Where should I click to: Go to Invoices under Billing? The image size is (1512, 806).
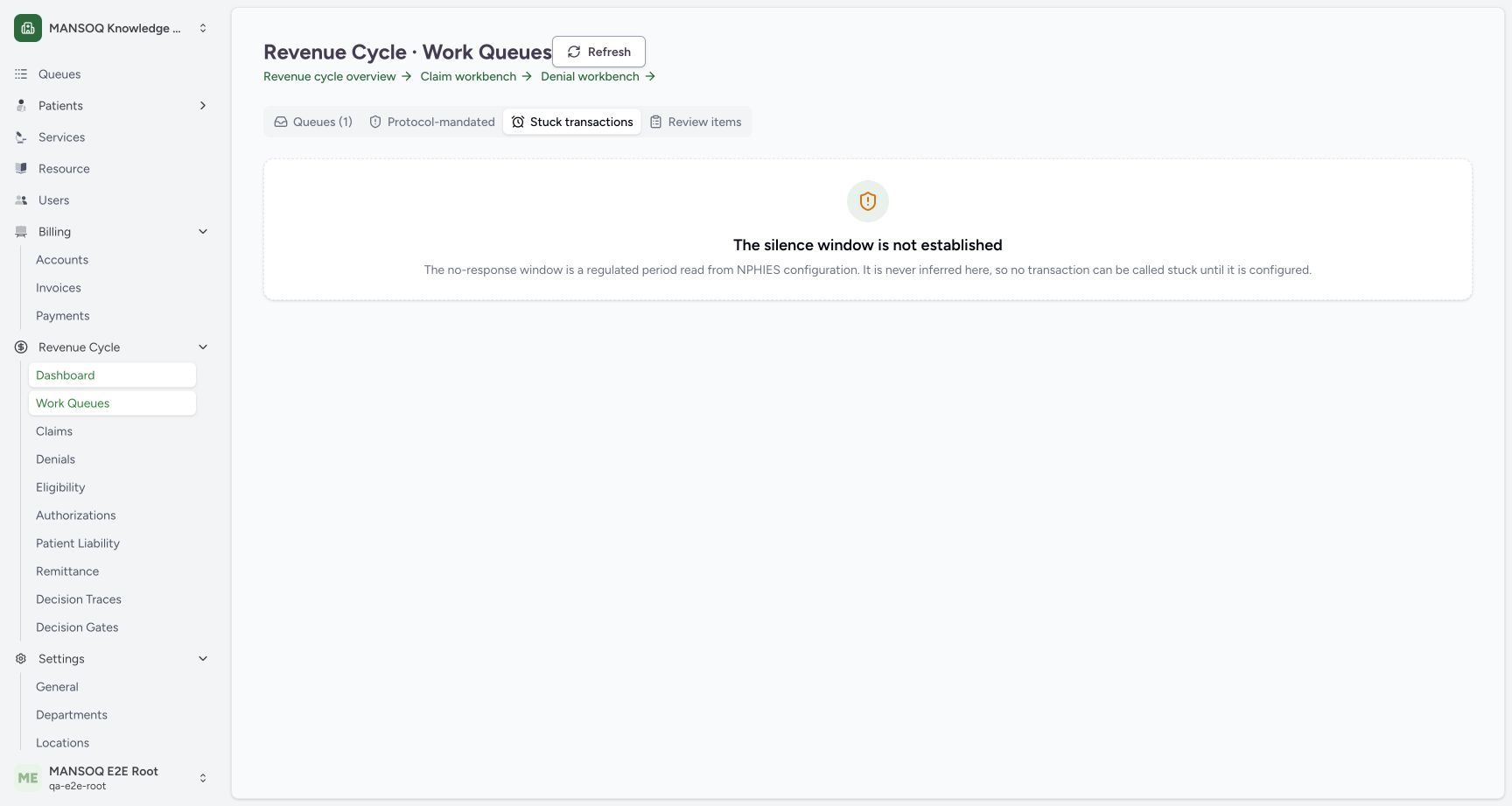(x=112, y=288)
